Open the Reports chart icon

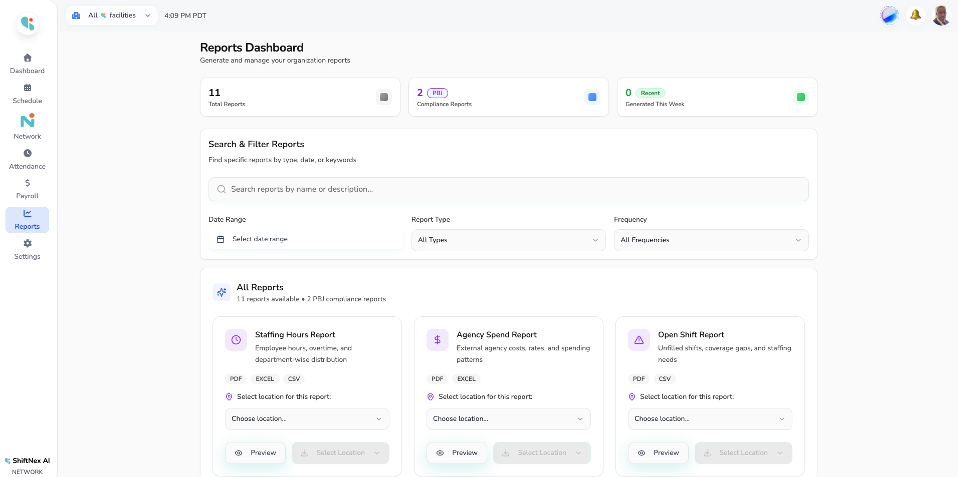point(27,213)
